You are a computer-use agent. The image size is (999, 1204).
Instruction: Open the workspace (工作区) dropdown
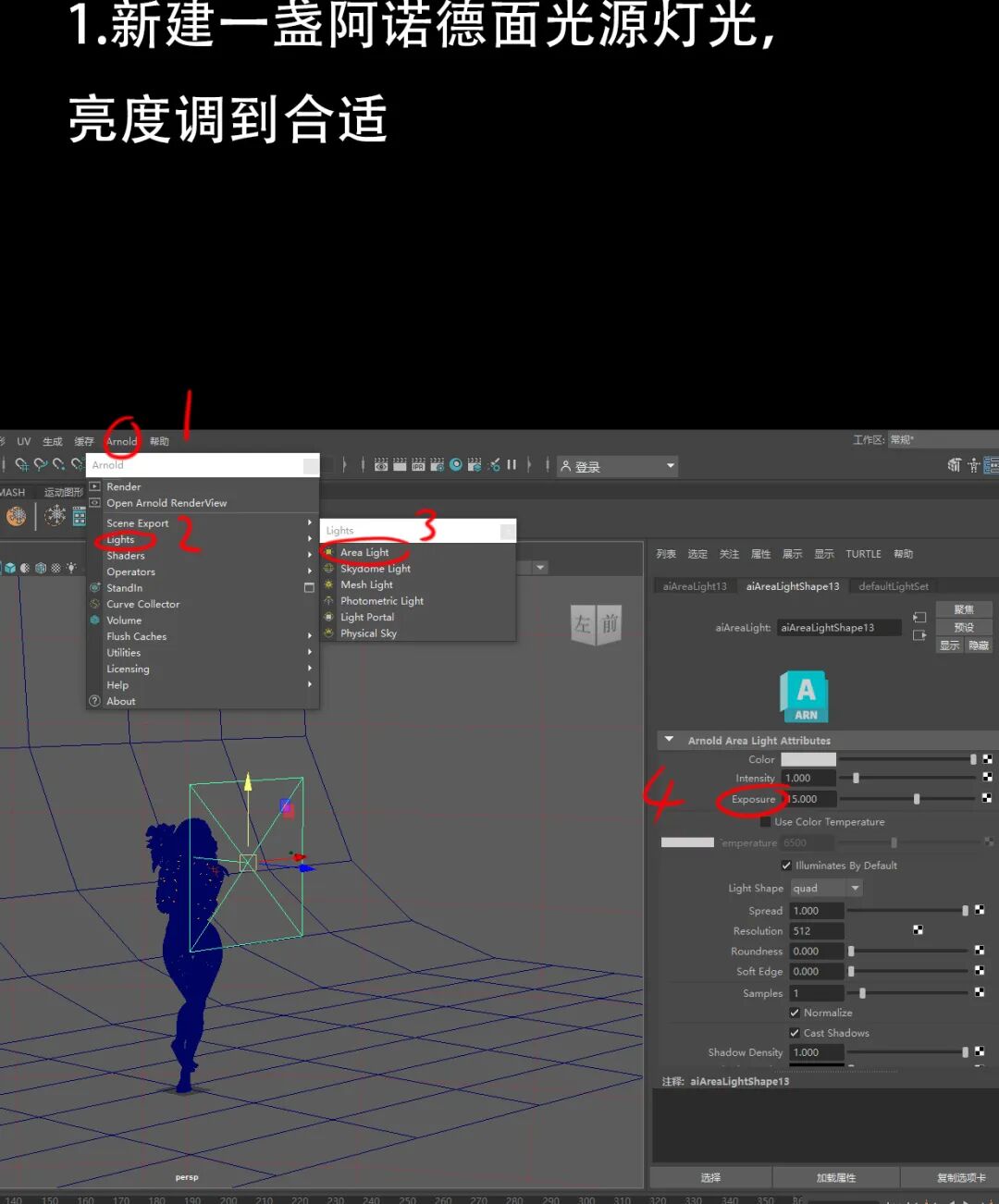pos(943,440)
